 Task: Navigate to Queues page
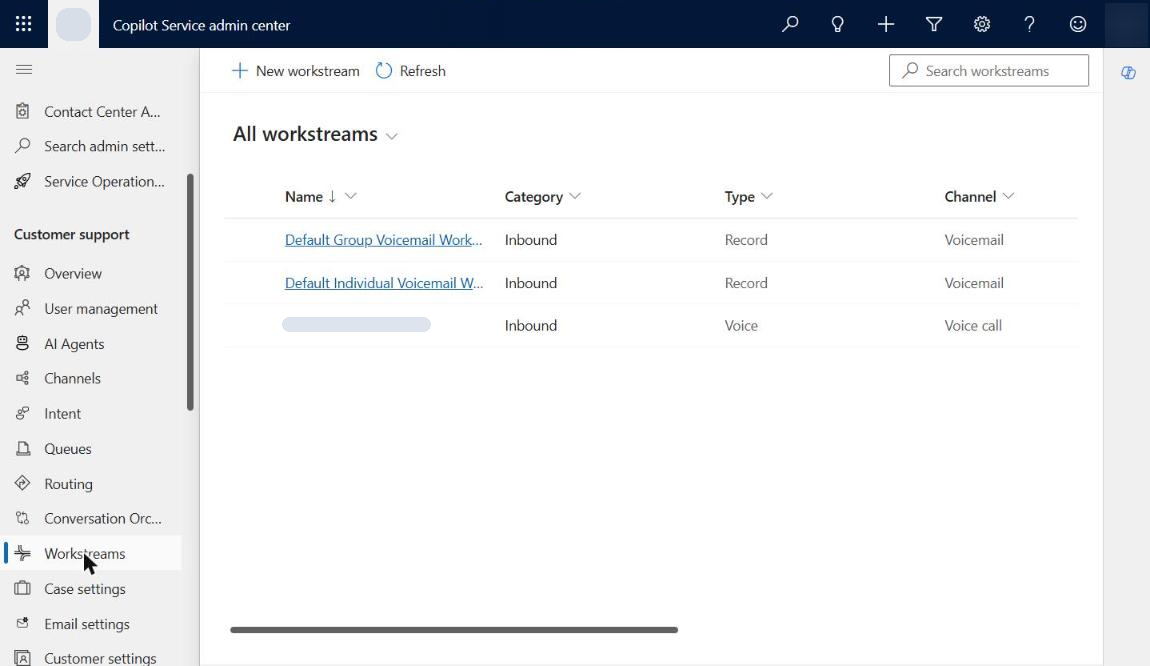(67, 449)
